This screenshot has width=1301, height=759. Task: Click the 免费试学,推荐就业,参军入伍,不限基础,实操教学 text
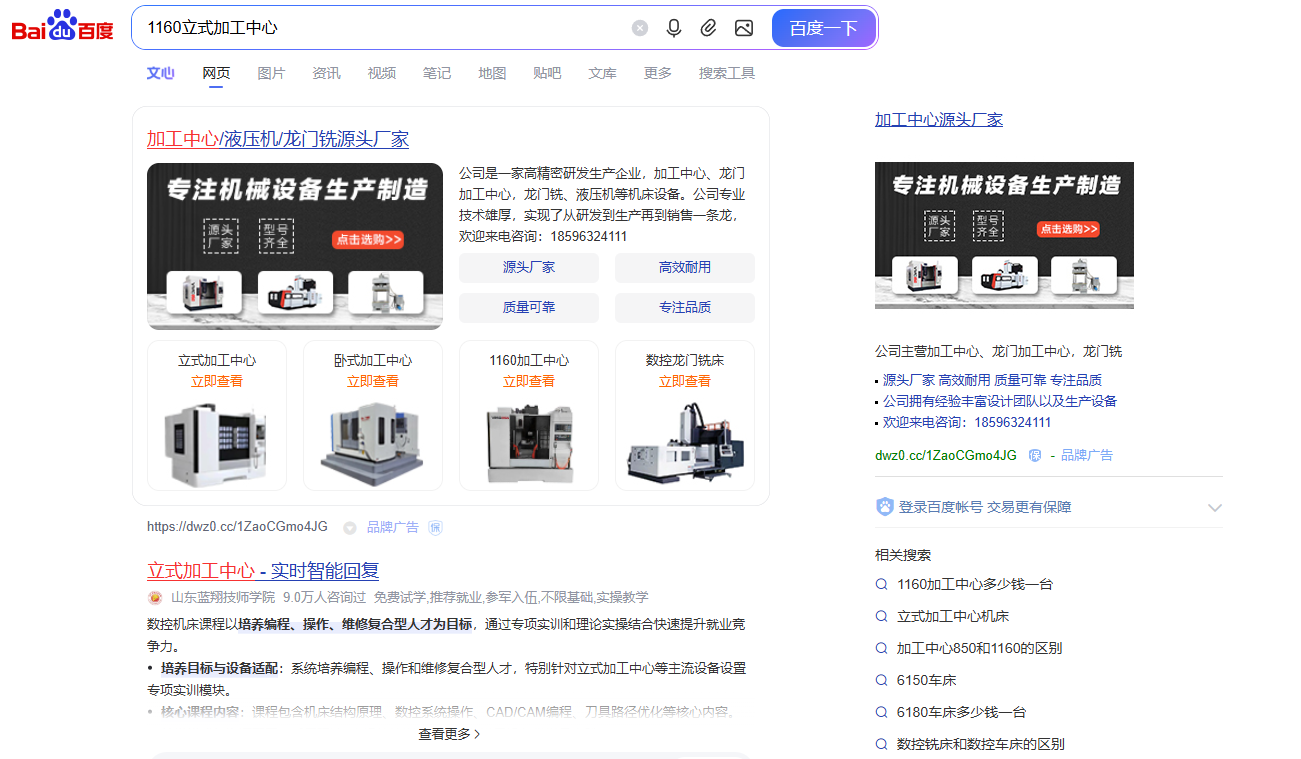pyautogui.click(x=511, y=597)
